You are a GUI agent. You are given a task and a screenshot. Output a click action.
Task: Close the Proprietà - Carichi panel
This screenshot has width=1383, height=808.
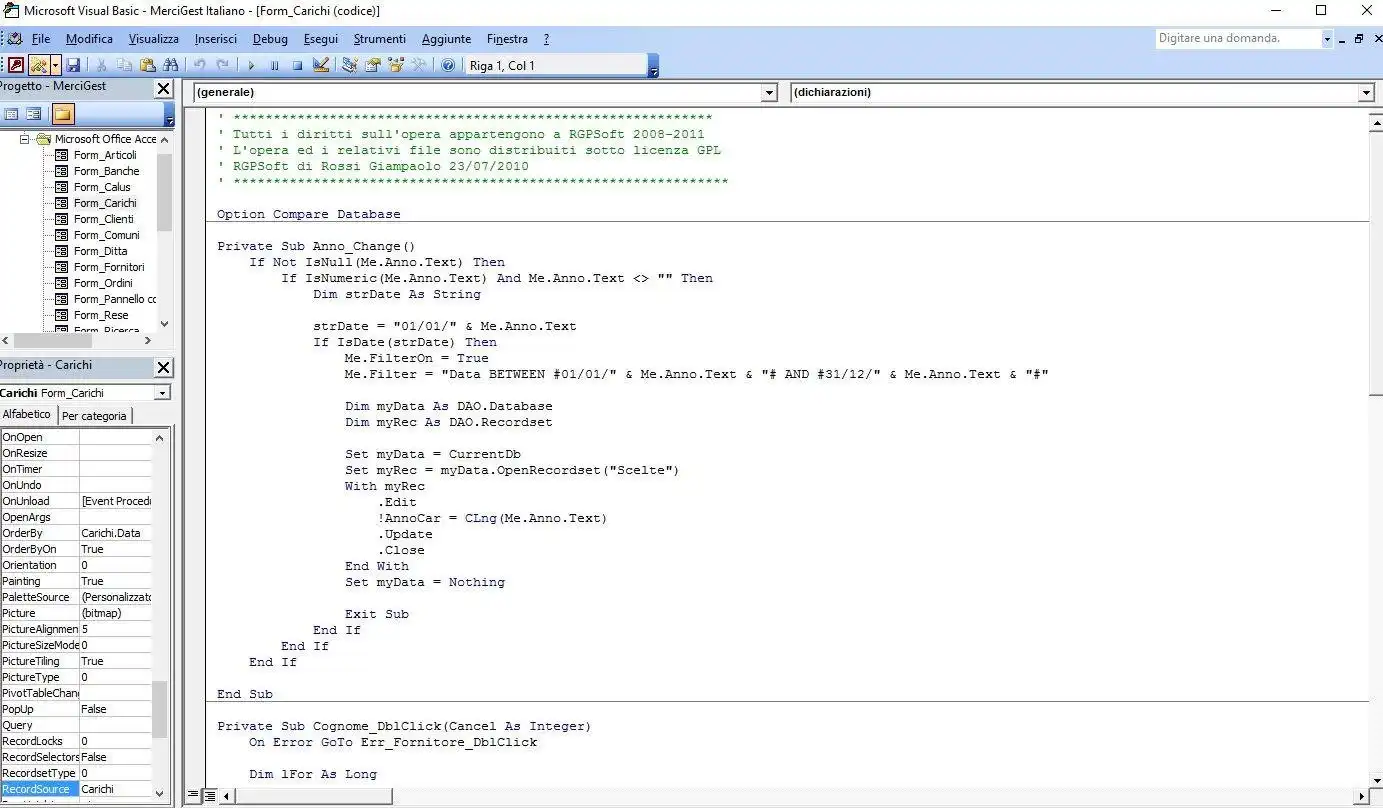(164, 367)
